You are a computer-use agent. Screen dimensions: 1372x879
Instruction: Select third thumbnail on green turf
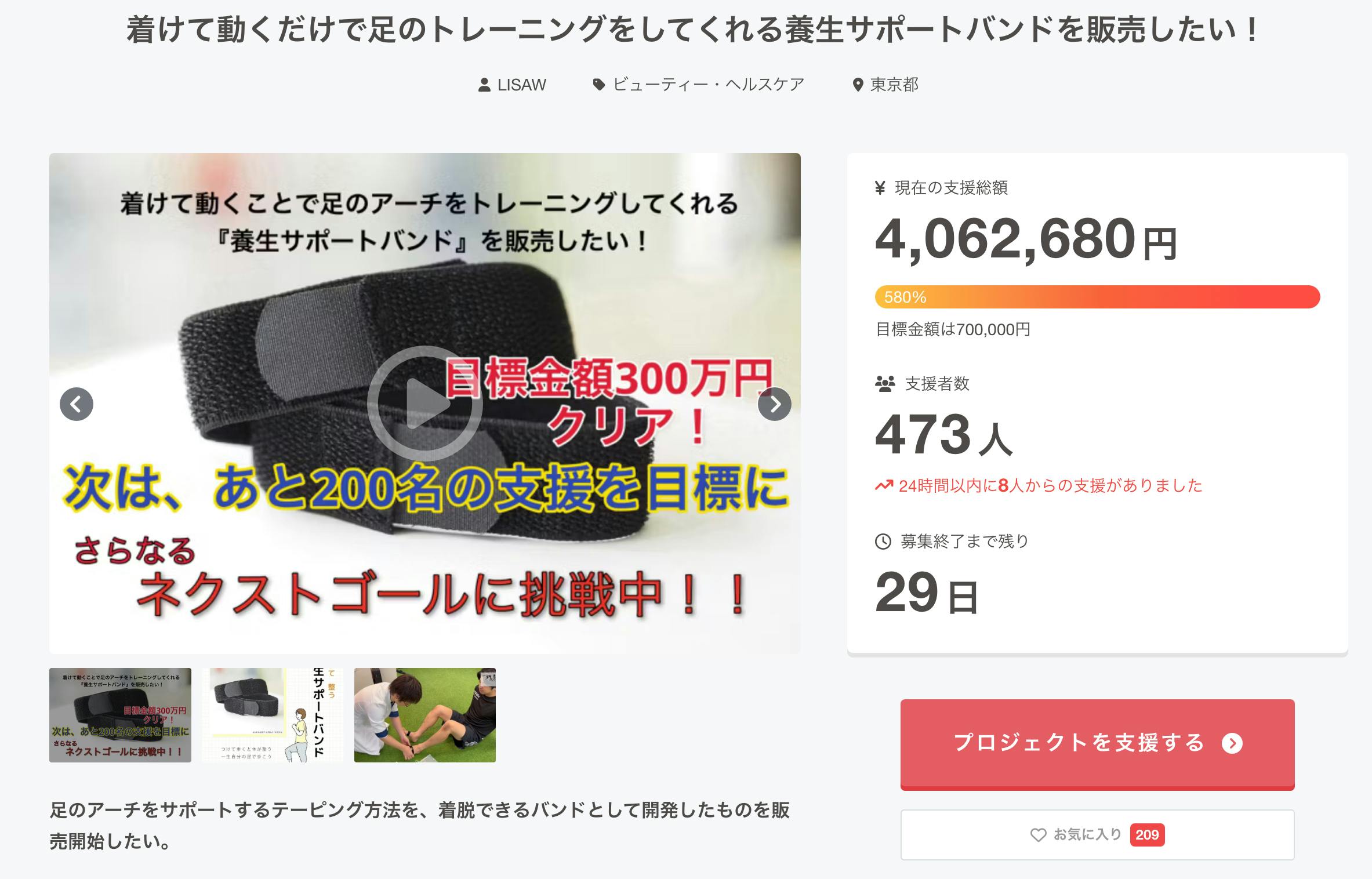point(425,715)
